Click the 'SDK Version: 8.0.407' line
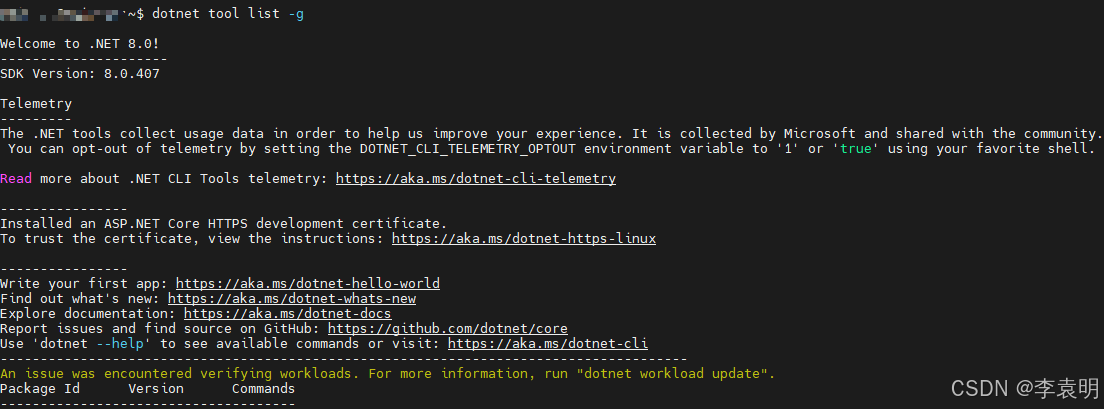Image resolution: width=1104 pixels, height=409 pixels. pyautogui.click(x=80, y=73)
